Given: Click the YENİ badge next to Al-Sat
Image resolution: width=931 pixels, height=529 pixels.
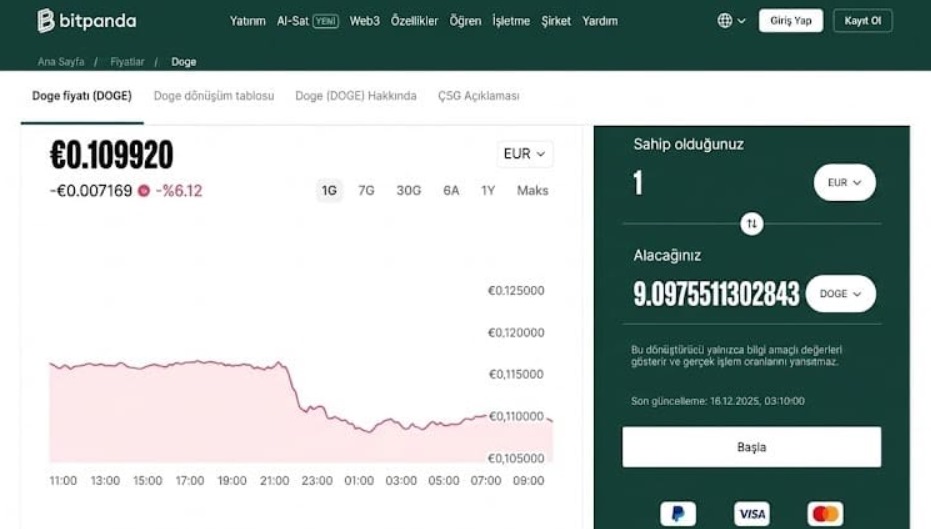Looking at the screenshot, I should pyautogui.click(x=326, y=21).
